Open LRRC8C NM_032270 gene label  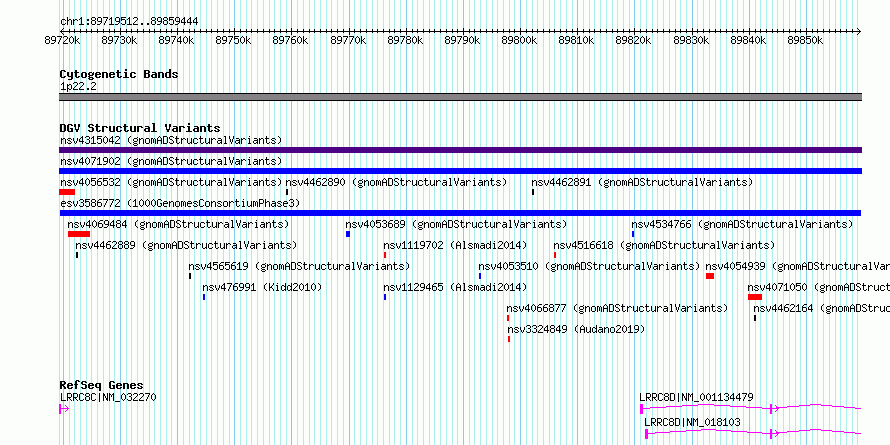pyautogui.click(x=108, y=397)
